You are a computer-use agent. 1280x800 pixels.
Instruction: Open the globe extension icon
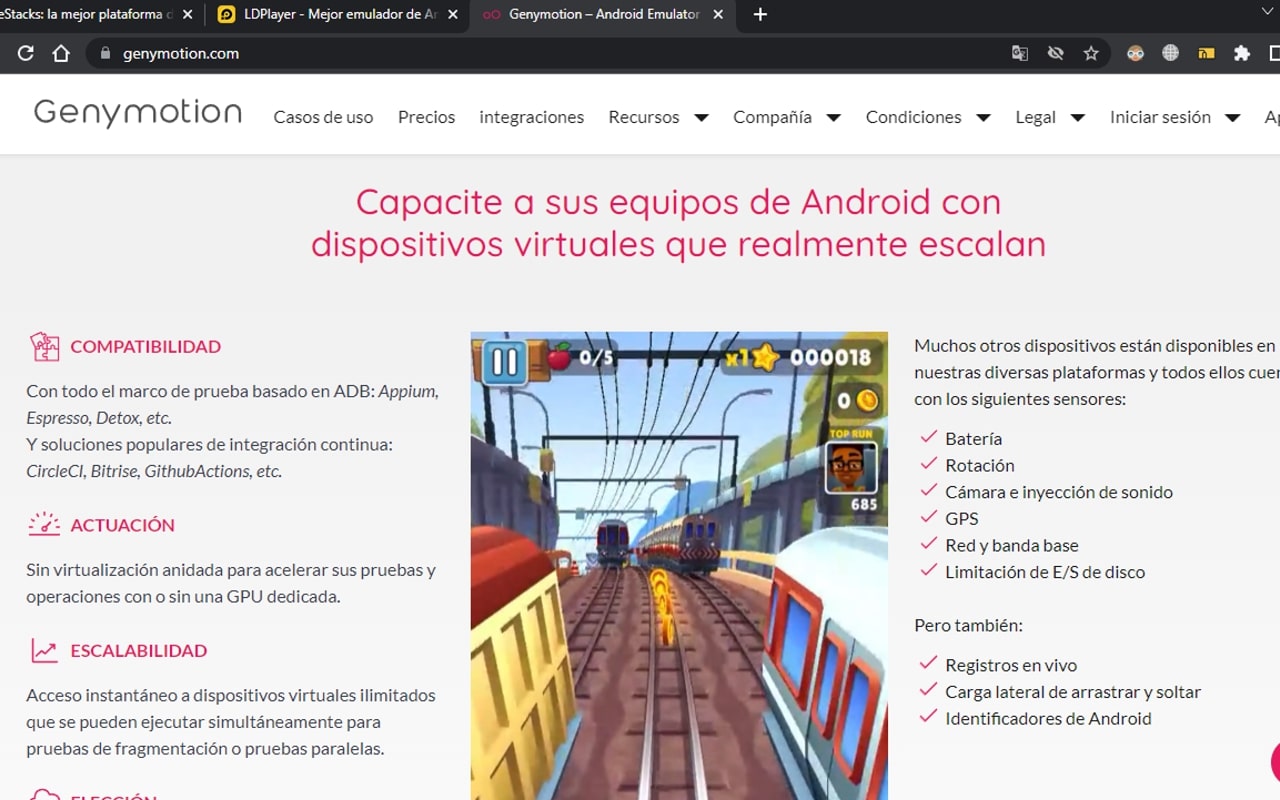(1170, 53)
